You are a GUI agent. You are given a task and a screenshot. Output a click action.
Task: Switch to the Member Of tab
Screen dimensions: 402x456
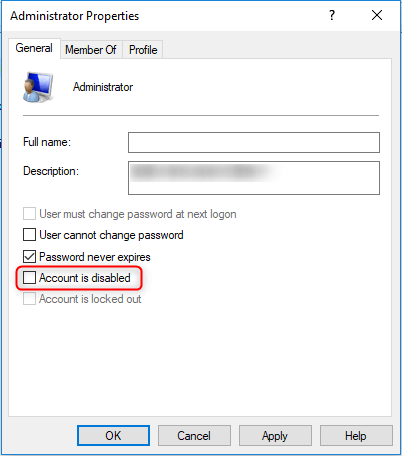[91, 50]
